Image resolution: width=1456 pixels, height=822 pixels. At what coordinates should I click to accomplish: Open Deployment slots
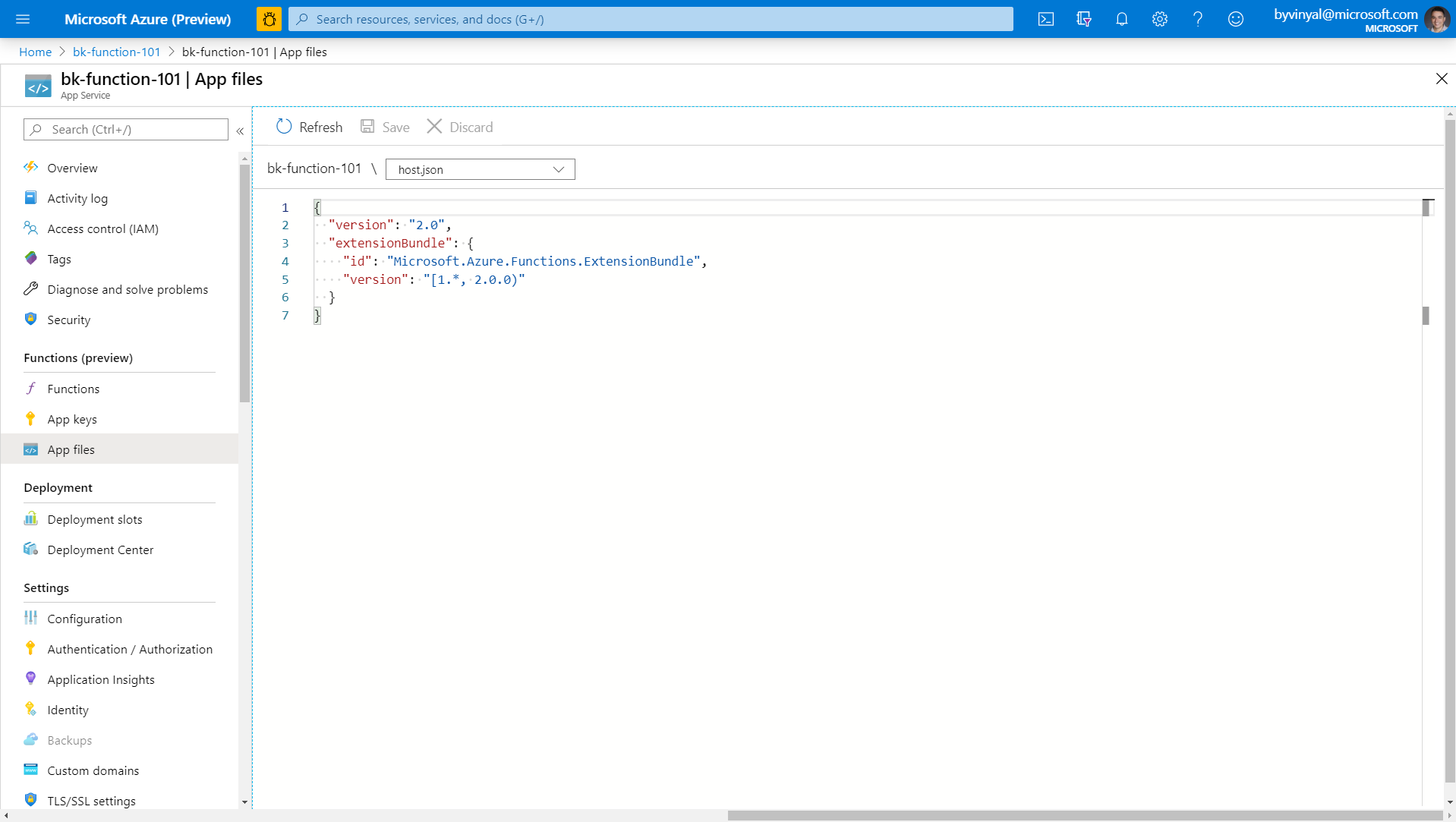(x=94, y=519)
